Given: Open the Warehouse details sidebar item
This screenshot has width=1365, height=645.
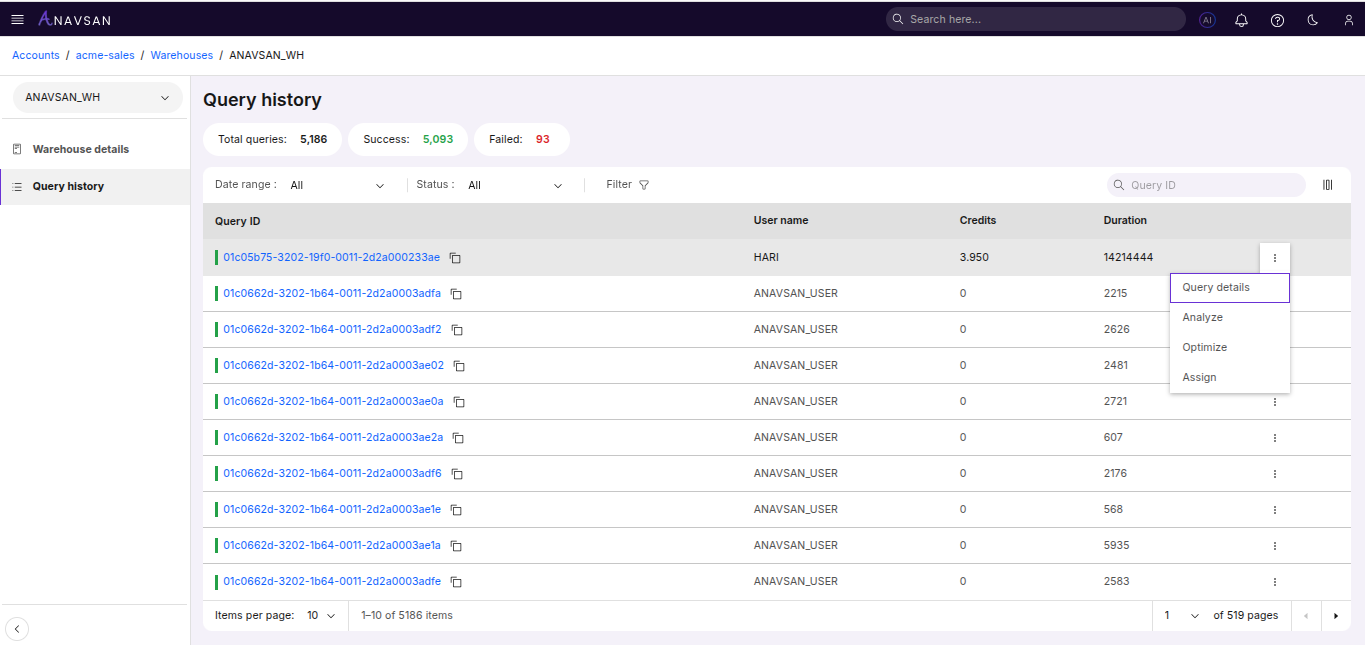Looking at the screenshot, I should point(81,149).
